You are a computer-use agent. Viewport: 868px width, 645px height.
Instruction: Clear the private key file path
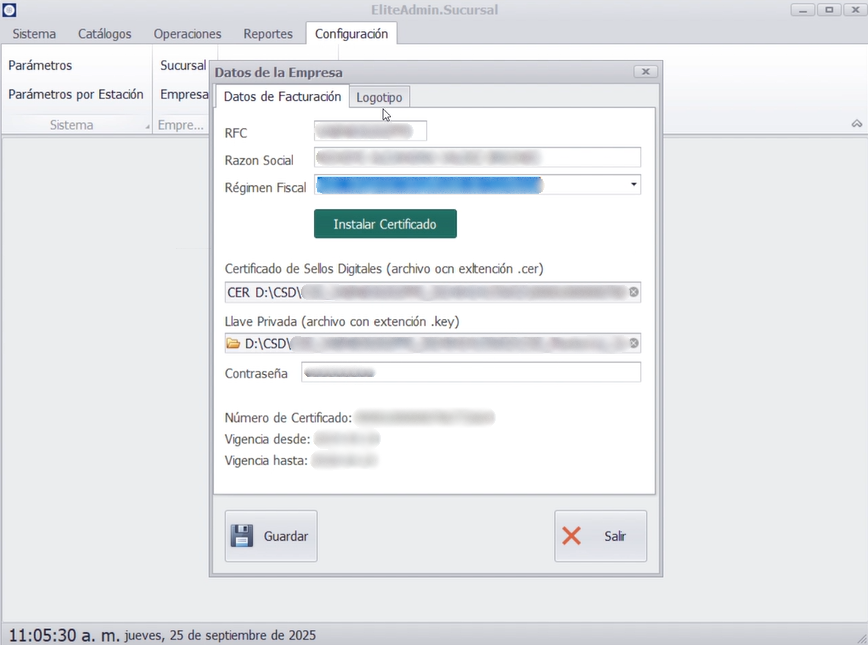coord(633,343)
